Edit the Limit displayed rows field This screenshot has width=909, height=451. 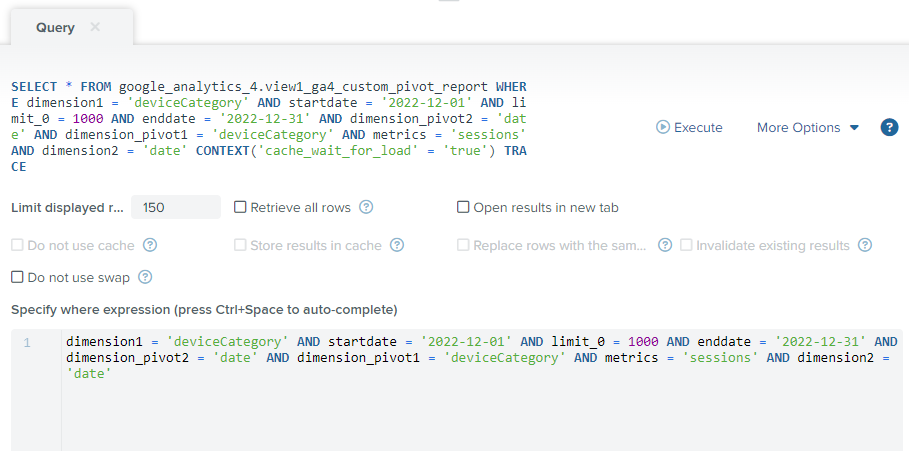tap(176, 207)
